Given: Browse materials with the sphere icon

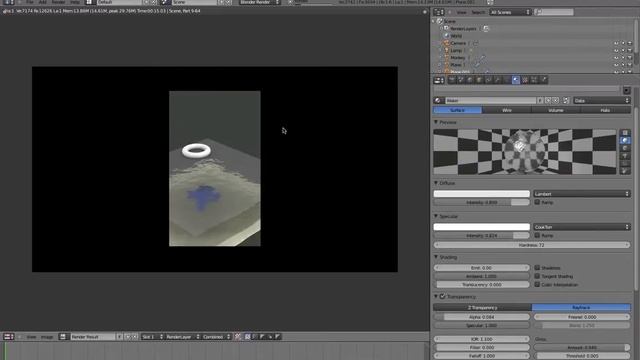Looking at the screenshot, I should 438,100.
